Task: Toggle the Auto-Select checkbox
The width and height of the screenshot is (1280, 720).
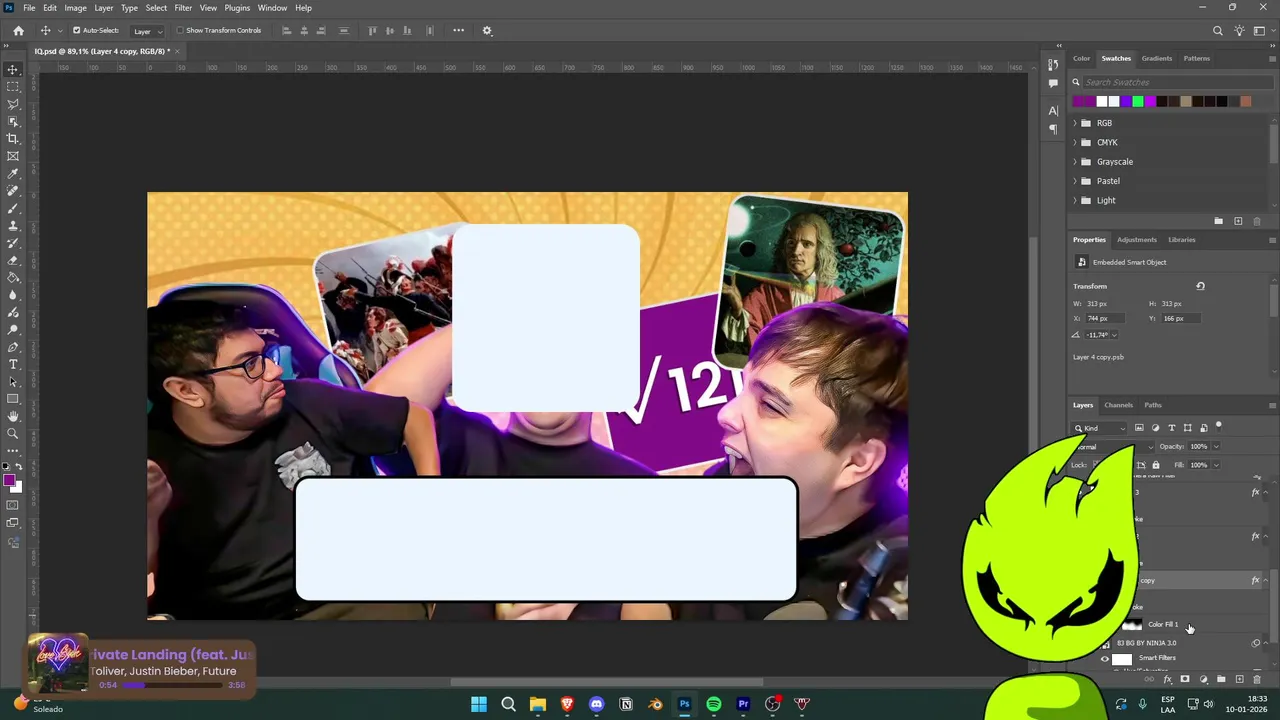Action: 76,31
